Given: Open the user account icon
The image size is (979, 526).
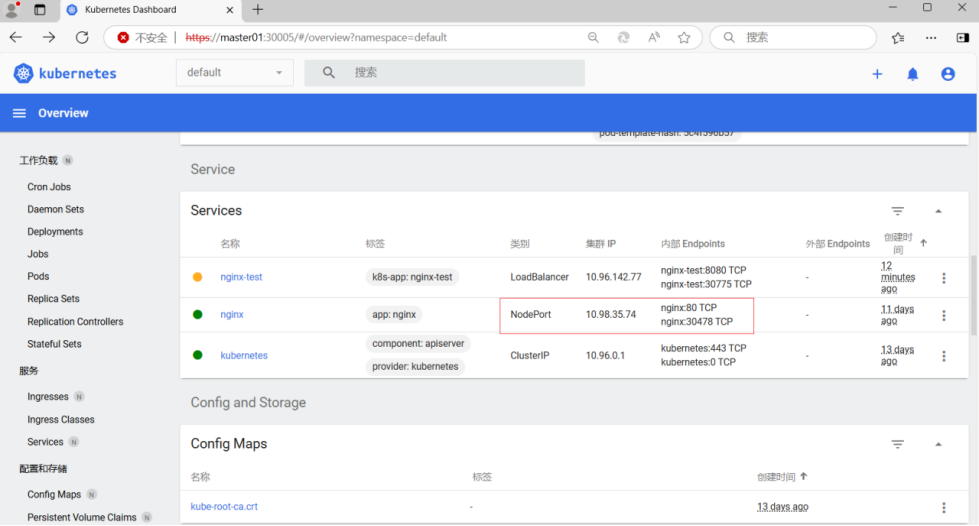Looking at the screenshot, I should 948,74.
